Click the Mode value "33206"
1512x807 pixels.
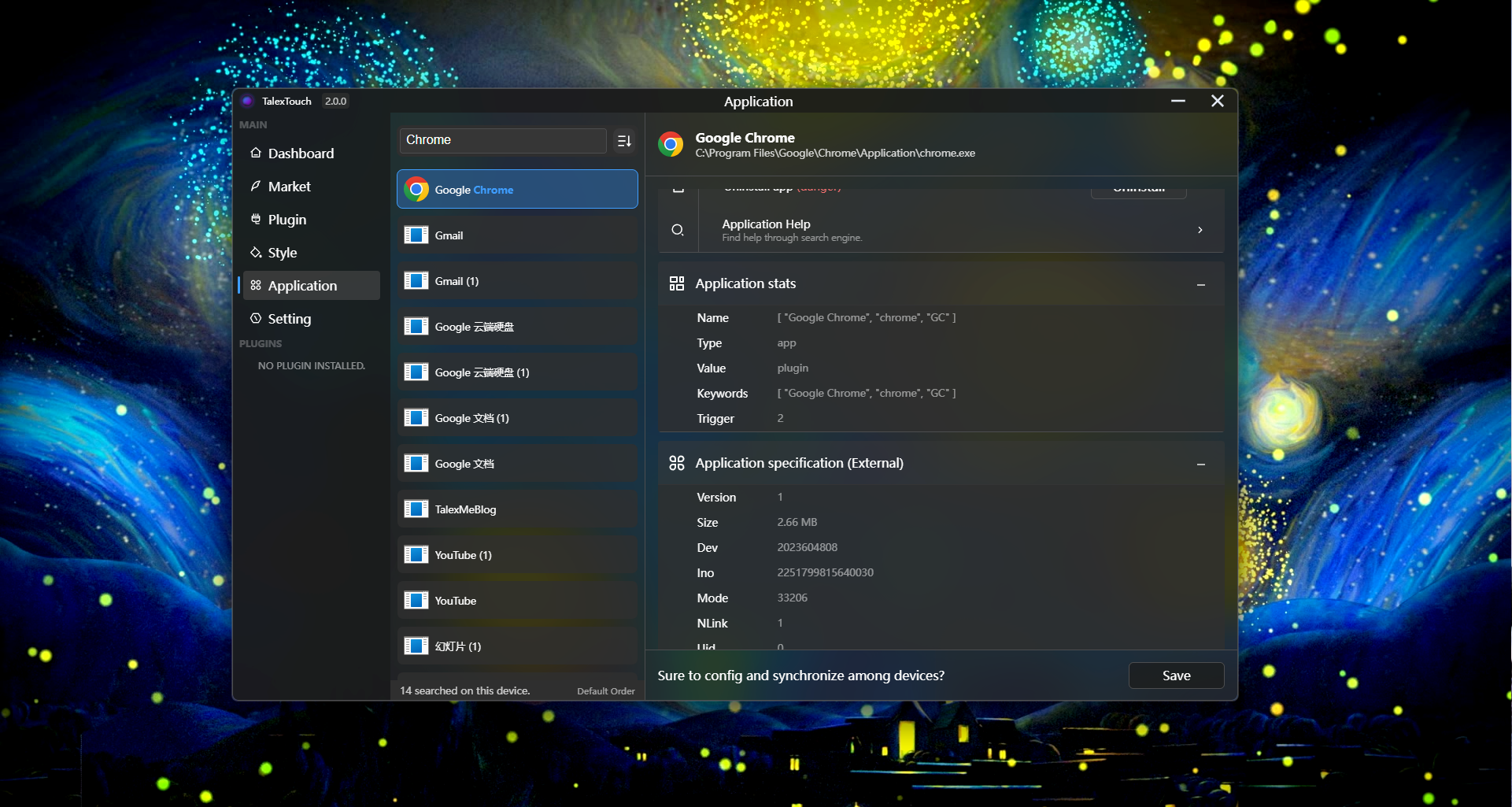[793, 598]
